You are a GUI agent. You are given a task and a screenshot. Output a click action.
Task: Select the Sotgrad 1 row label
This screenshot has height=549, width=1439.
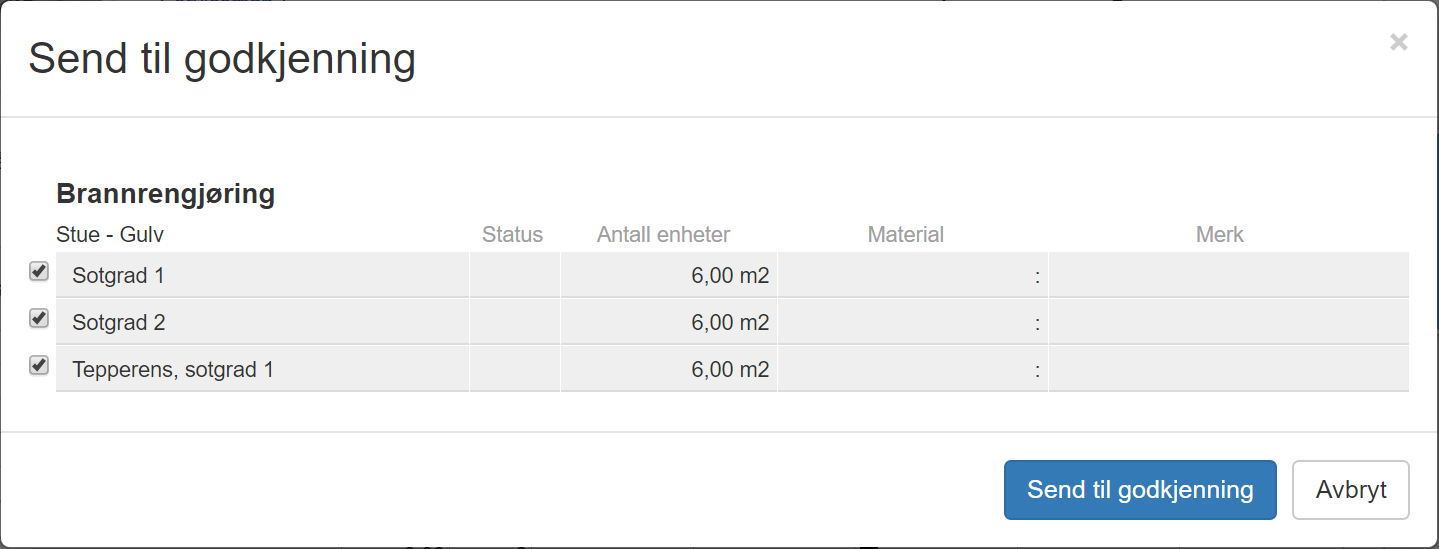(x=118, y=275)
